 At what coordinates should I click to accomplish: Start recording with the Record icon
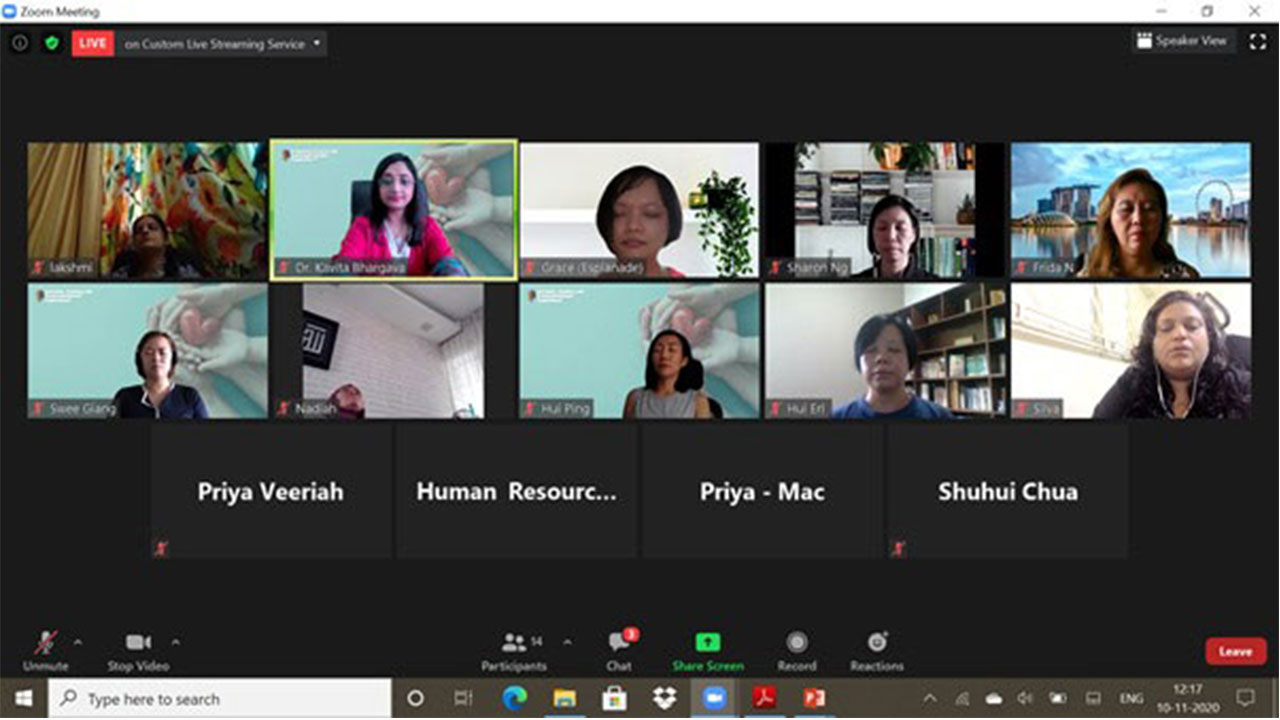pos(796,643)
